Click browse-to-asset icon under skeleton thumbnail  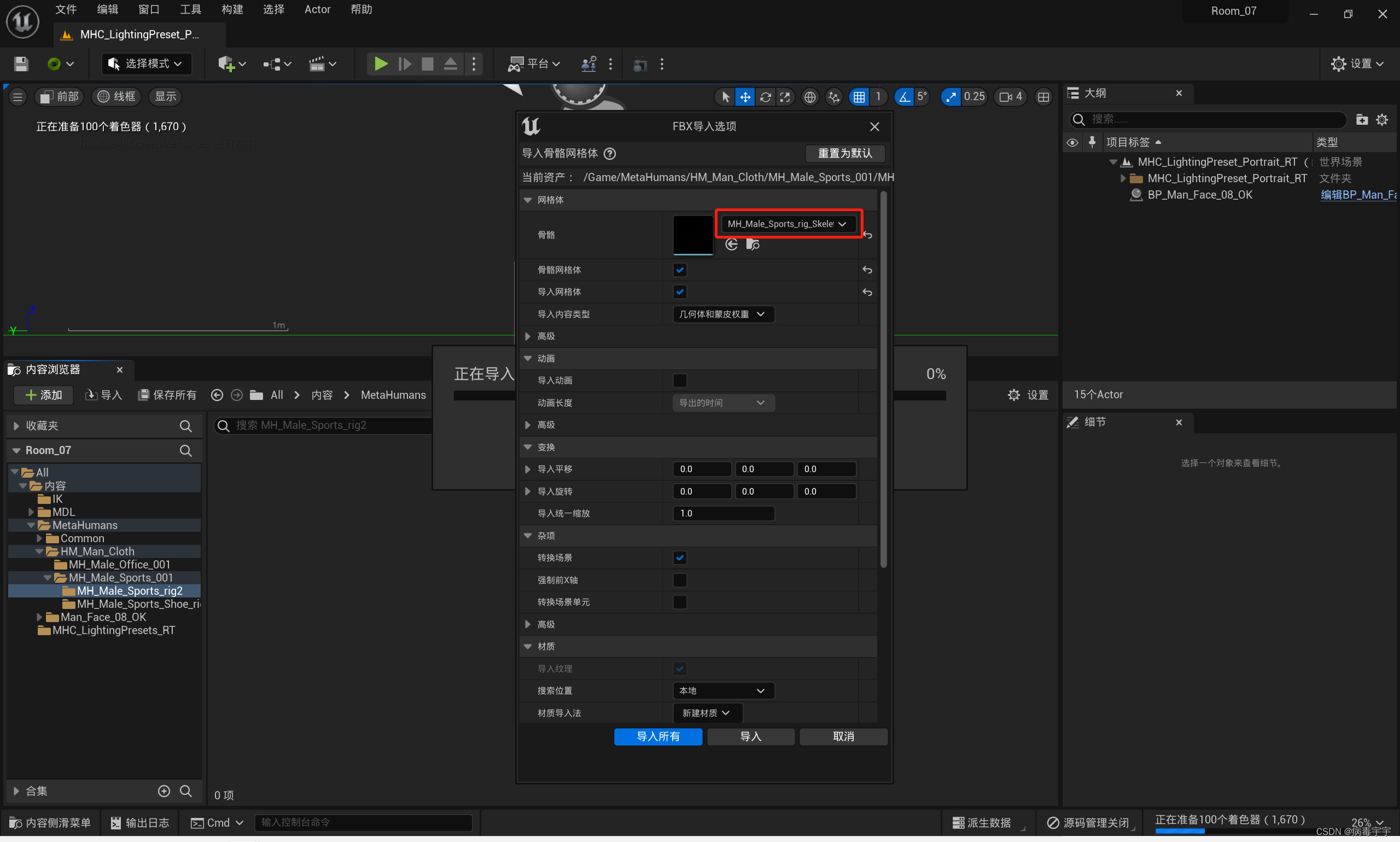(x=752, y=245)
